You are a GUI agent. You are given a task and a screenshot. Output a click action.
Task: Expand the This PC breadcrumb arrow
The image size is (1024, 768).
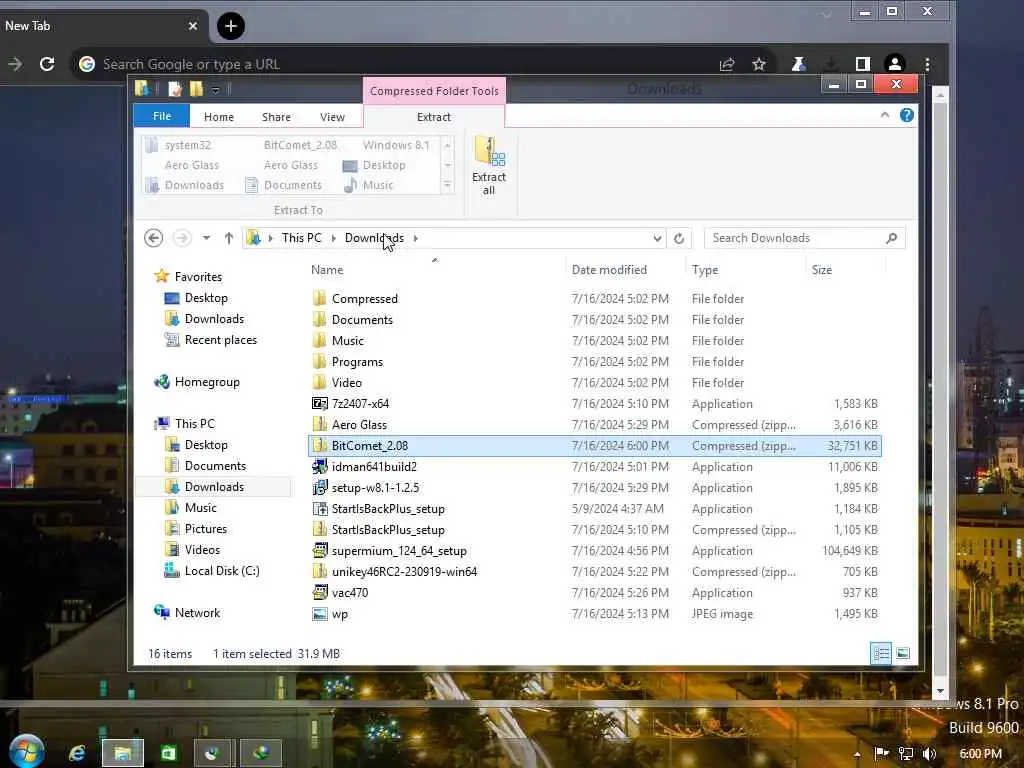click(x=334, y=238)
